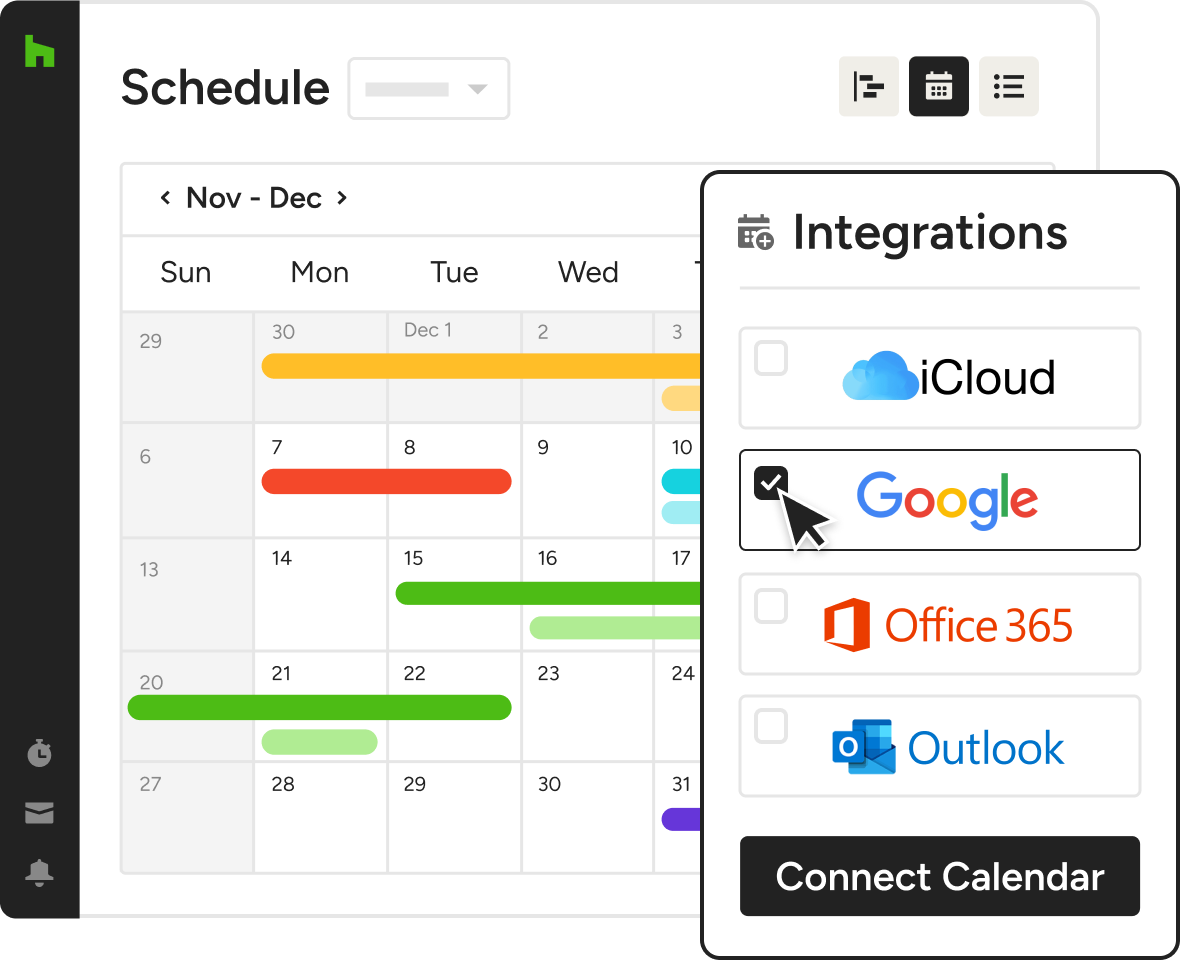Image resolution: width=1180 pixels, height=960 pixels.
Task: Select the Mon column header
Action: pyautogui.click(x=320, y=272)
